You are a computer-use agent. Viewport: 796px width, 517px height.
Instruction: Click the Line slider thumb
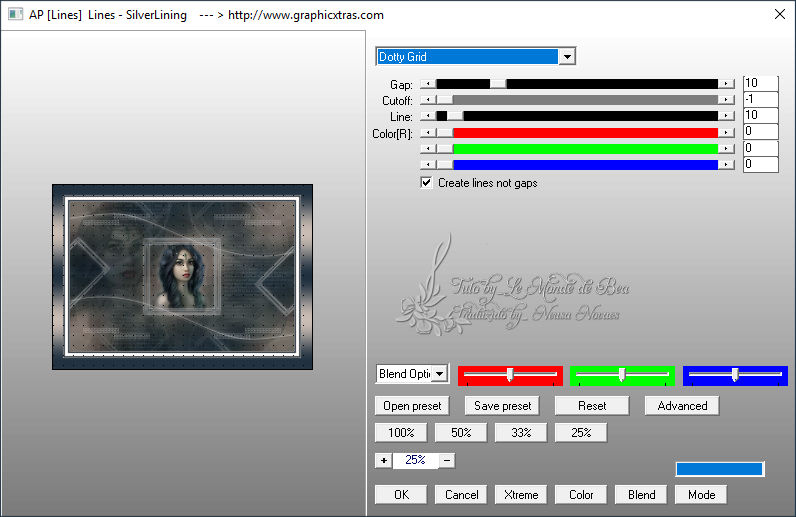click(x=455, y=116)
